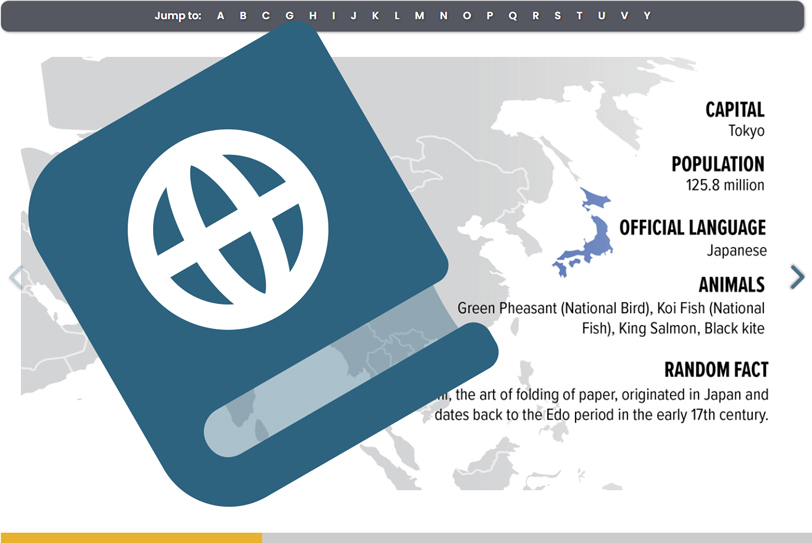Select letter H in Jump to bar

click(x=313, y=16)
